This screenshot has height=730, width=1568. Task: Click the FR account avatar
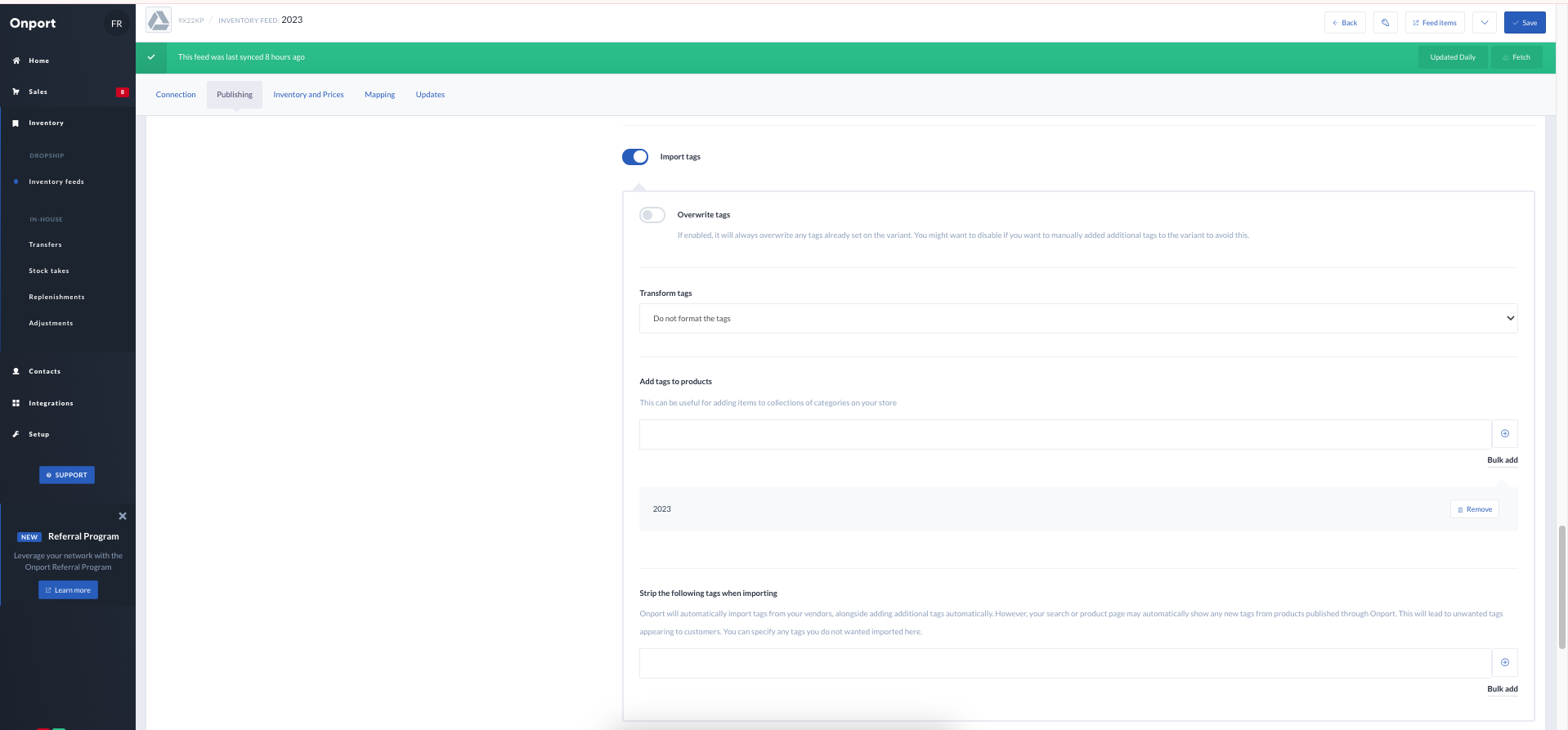[x=116, y=24]
